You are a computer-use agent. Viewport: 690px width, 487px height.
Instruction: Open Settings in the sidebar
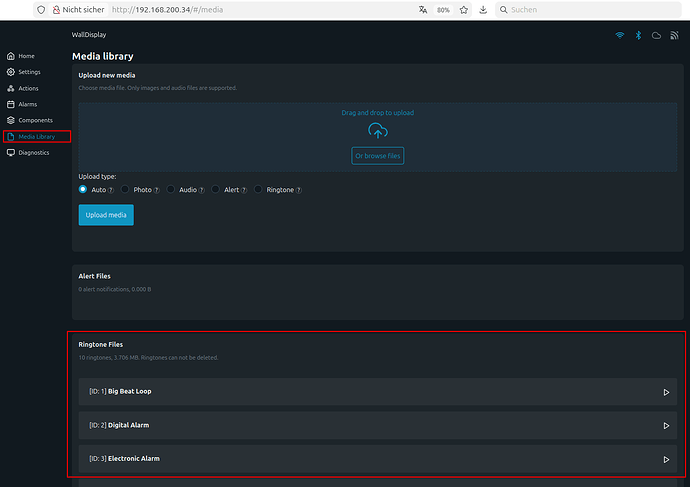(x=24, y=72)
